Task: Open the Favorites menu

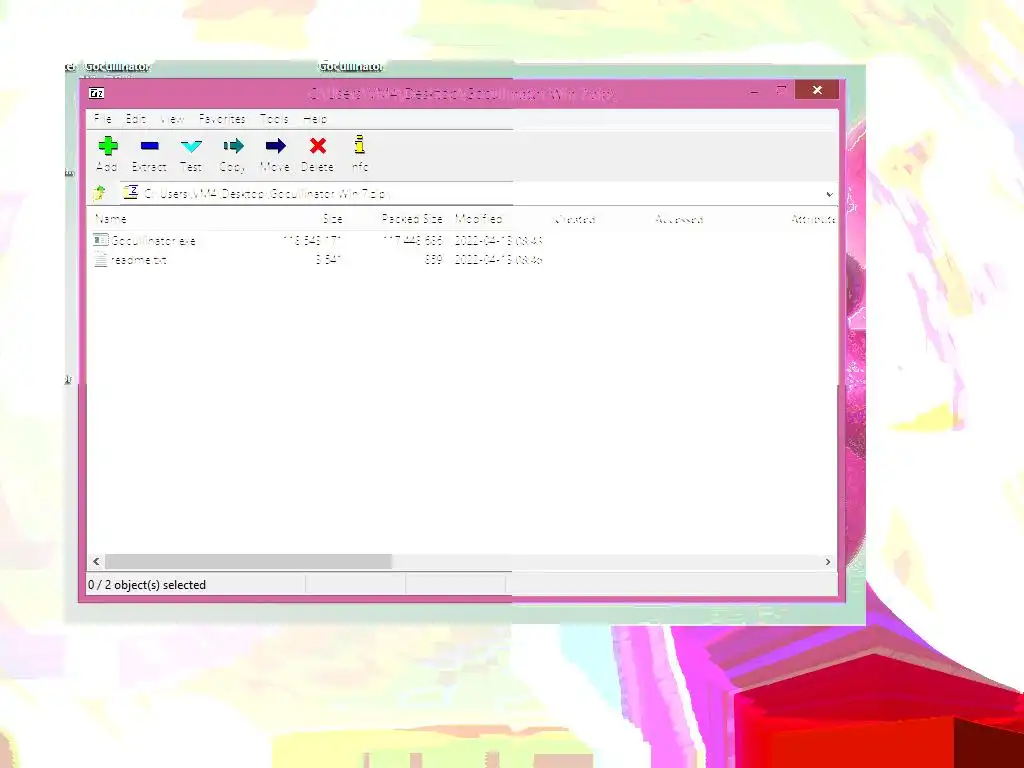Action: click(x=222, y=119)
